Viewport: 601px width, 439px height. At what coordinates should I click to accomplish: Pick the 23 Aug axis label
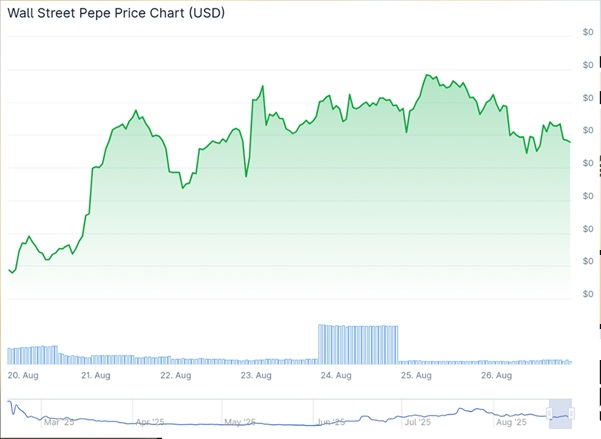coord(257,376)
